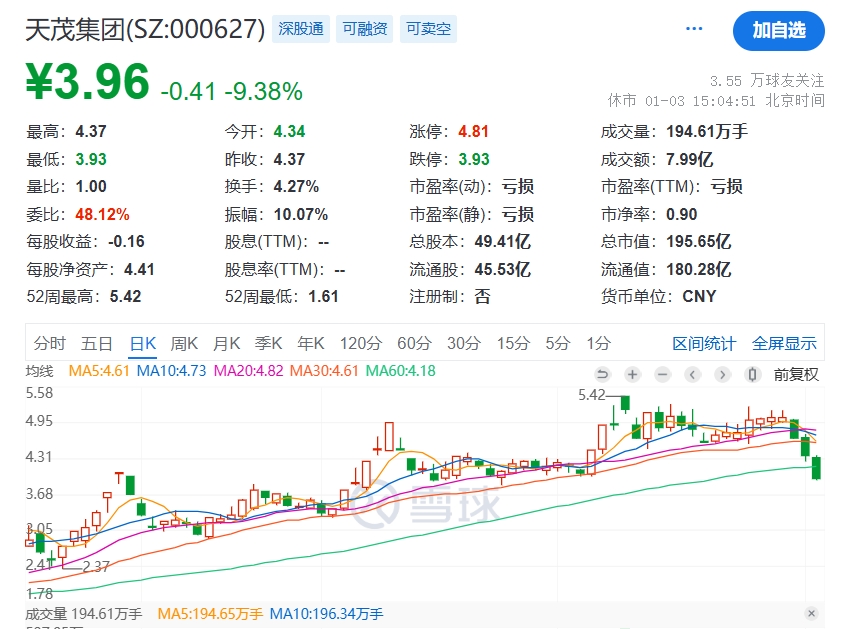Click the 流通值 180.28亿 value
The height and width of the screenshot is (629, 847).
pos(698,269)
